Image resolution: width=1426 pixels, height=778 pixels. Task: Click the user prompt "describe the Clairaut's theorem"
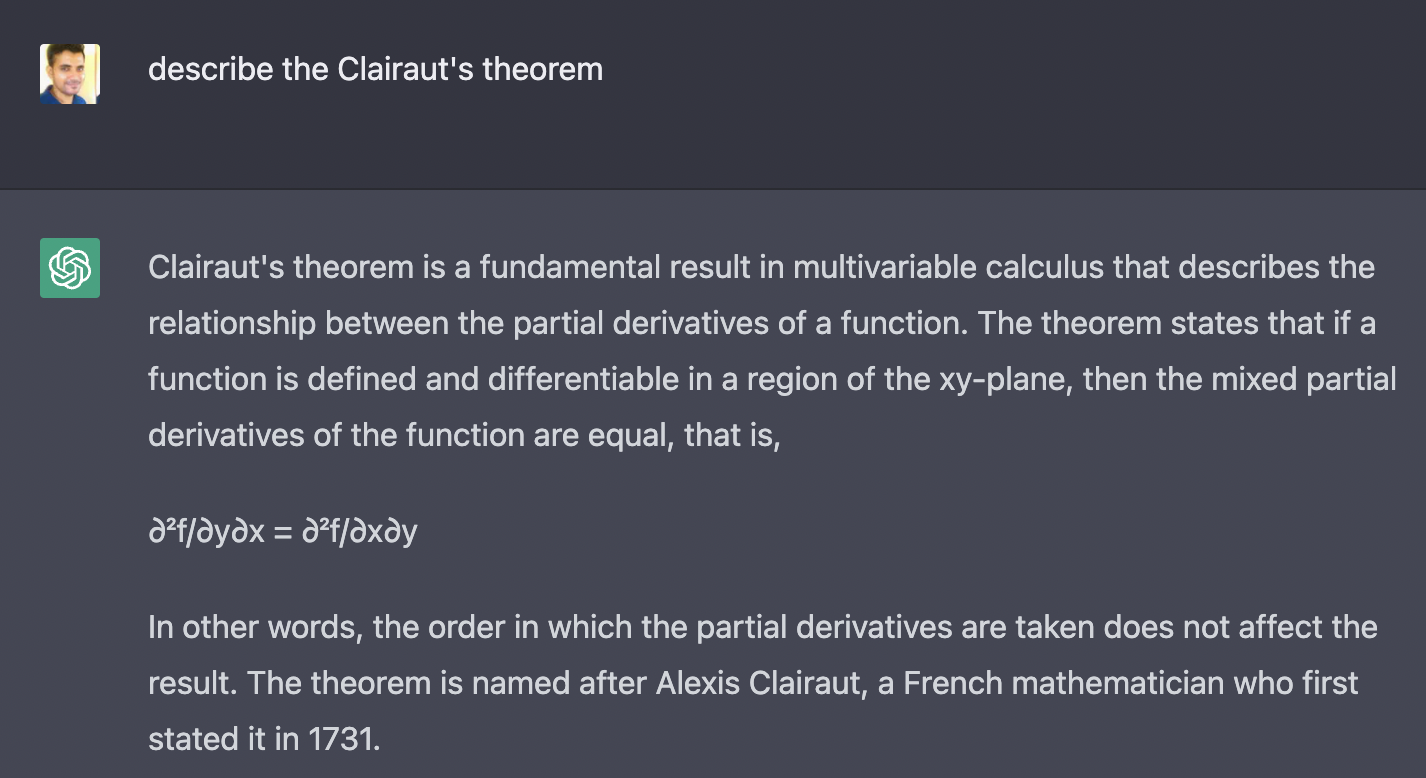(375, 70)
